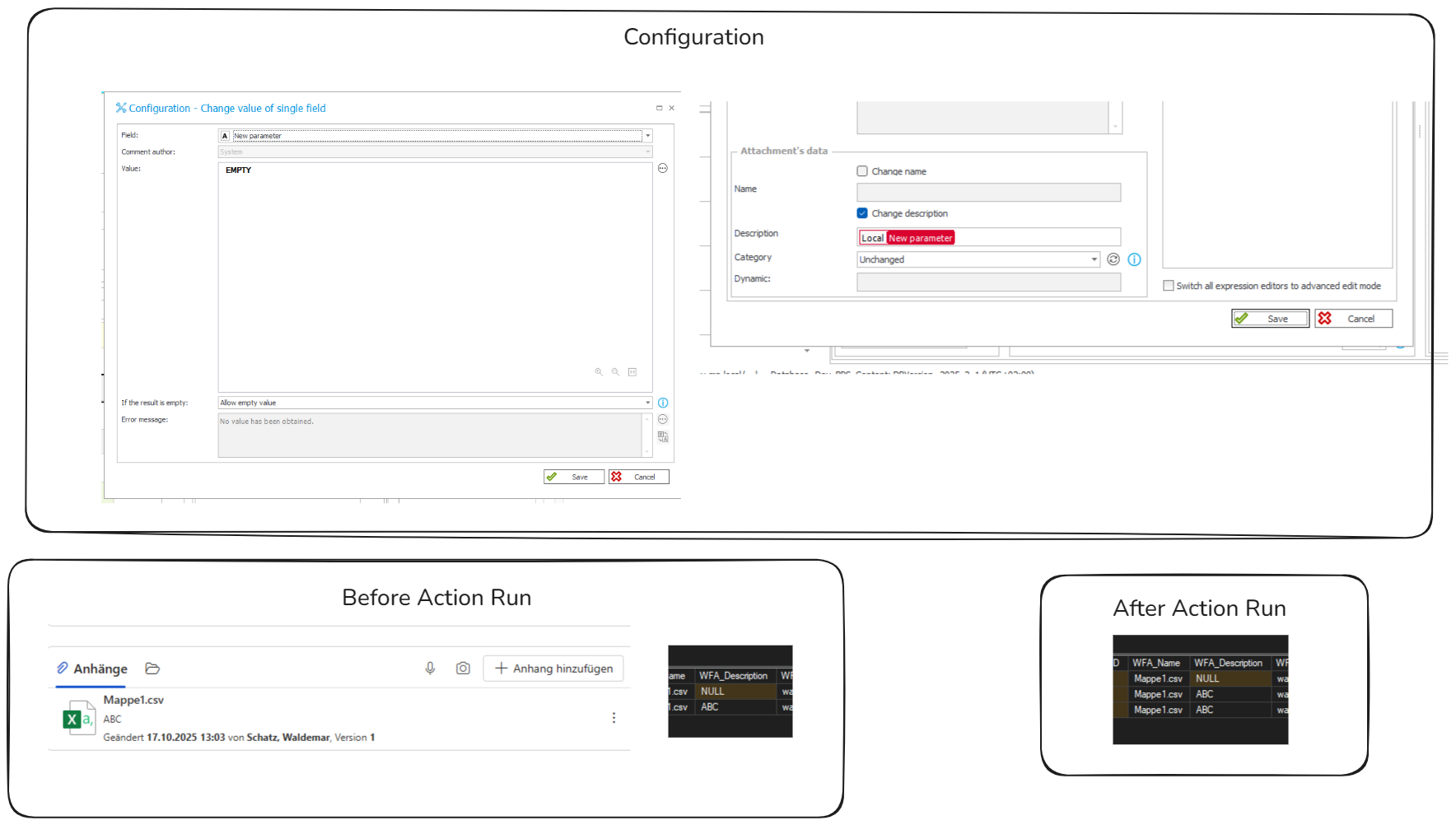Open the folder icon next to Anhänge
This screenshot has width=1456, height=825.
point(152,669)
